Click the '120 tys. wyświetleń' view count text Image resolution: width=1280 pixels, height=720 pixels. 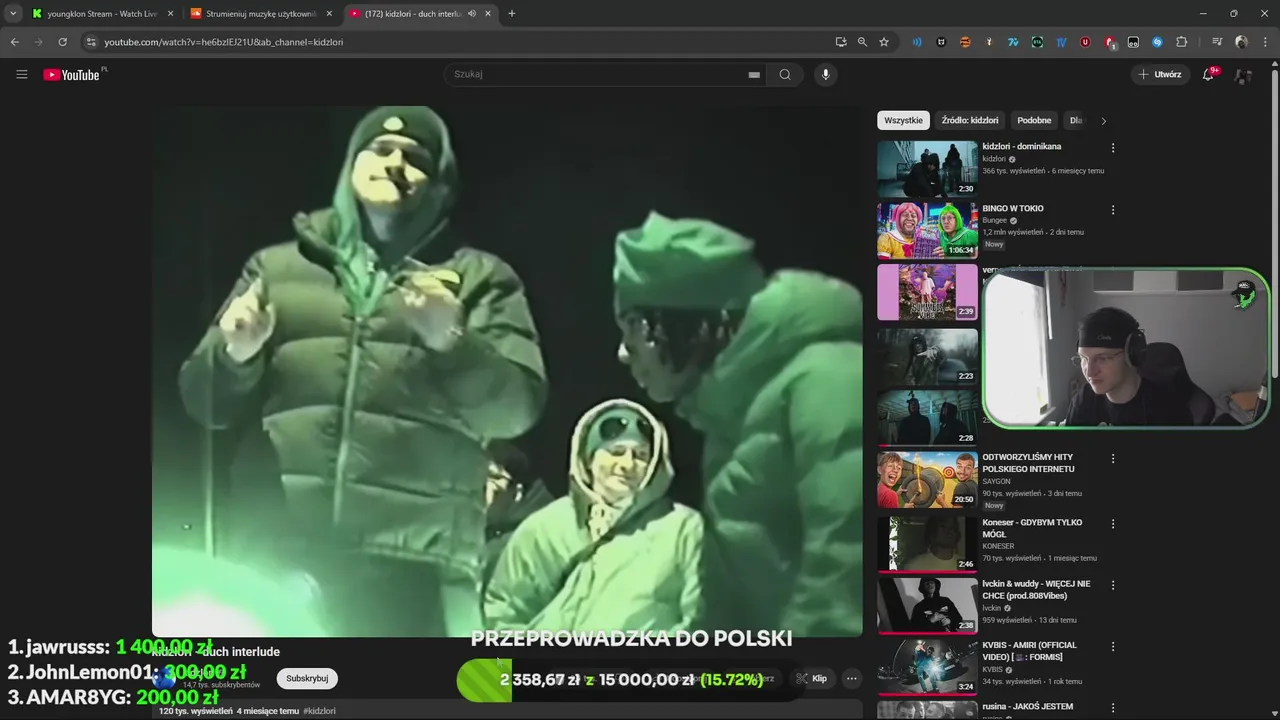[x=196, y=711]
